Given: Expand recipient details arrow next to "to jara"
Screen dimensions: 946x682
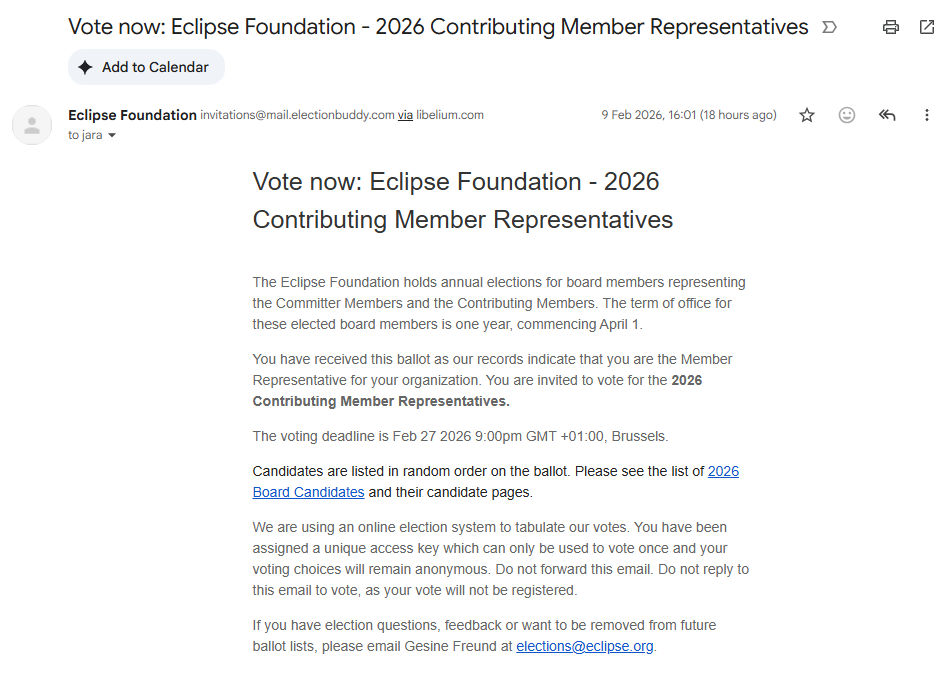Looking at the screenshot, I should point(112,136).
